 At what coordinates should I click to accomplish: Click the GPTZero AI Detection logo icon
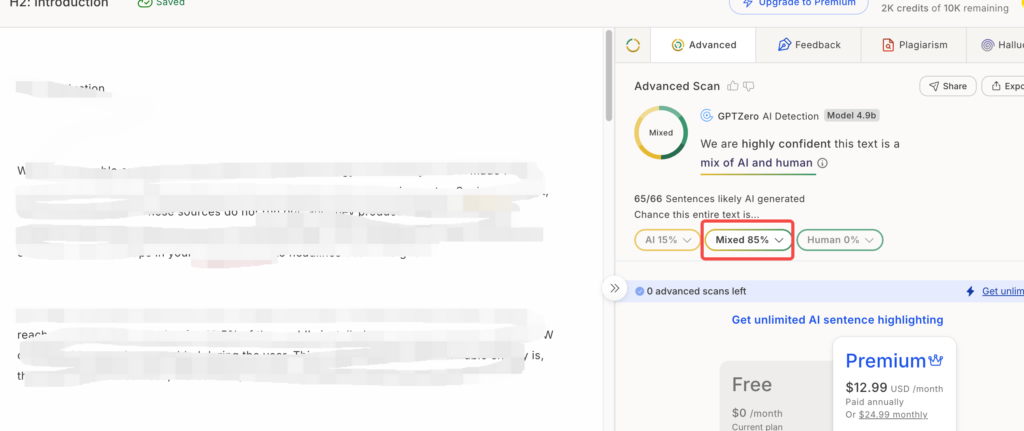coord(706,116)
